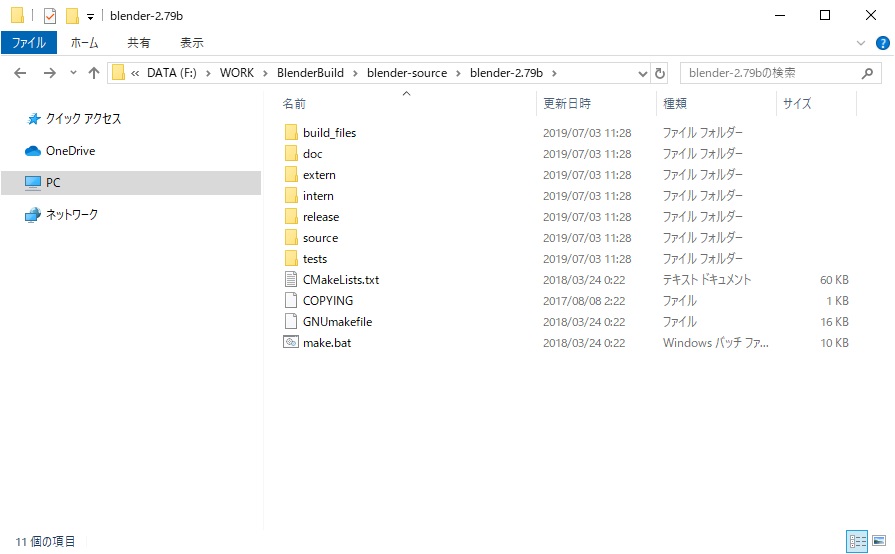Click the 11 個の項目 status text
Screen dimensions: 895x554
(x=45, y=541)
